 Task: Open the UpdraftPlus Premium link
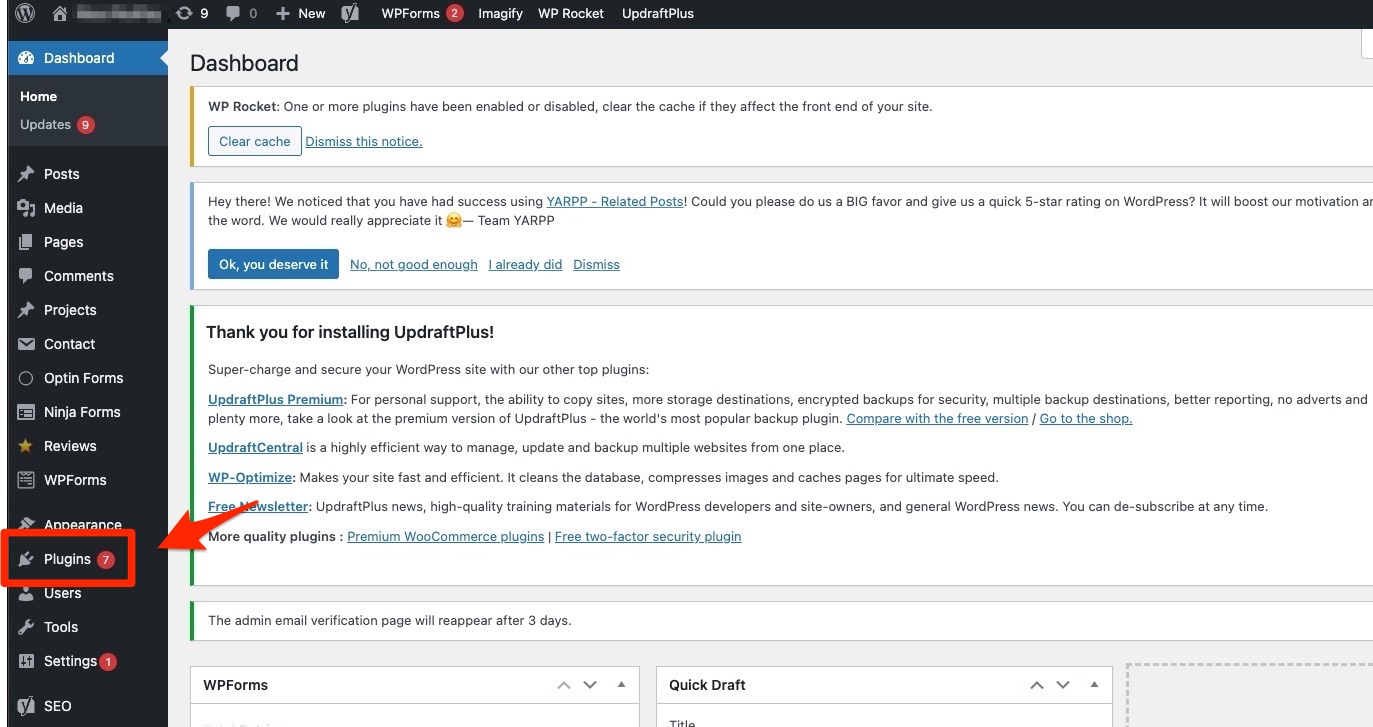point(275,399)
